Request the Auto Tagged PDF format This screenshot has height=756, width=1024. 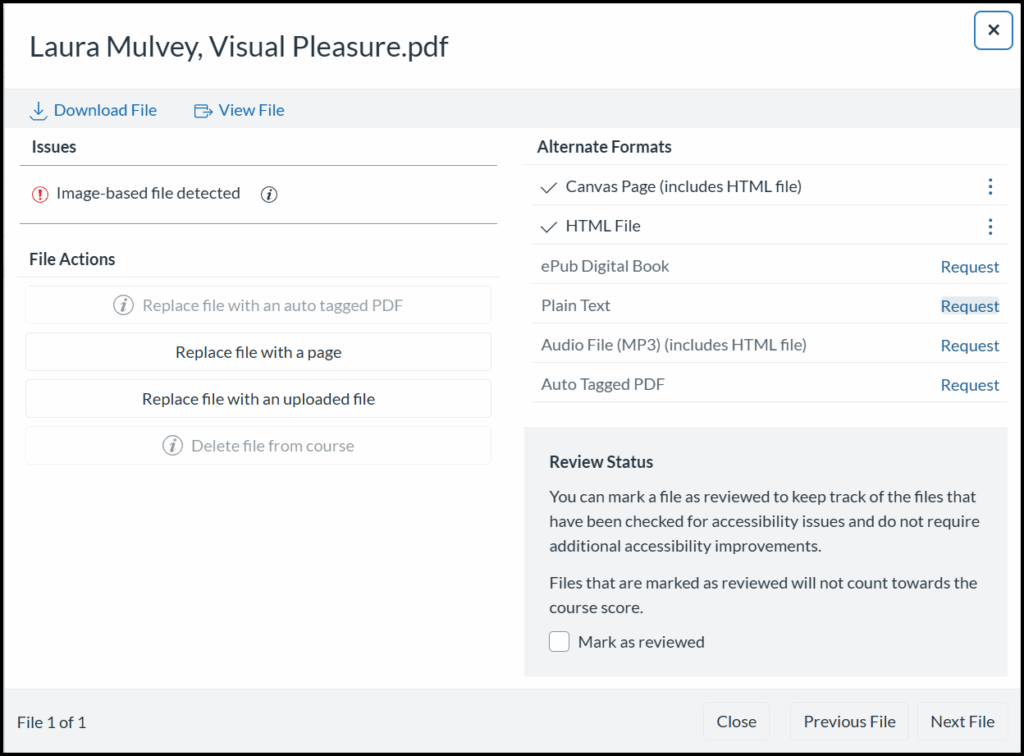coord(969,384)
